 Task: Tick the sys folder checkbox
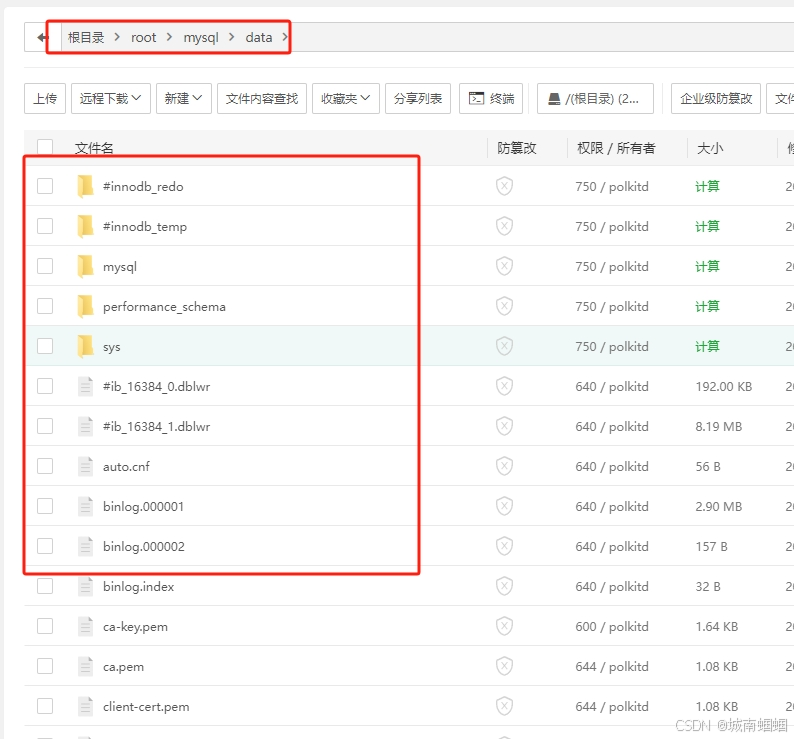click(45, 346)
